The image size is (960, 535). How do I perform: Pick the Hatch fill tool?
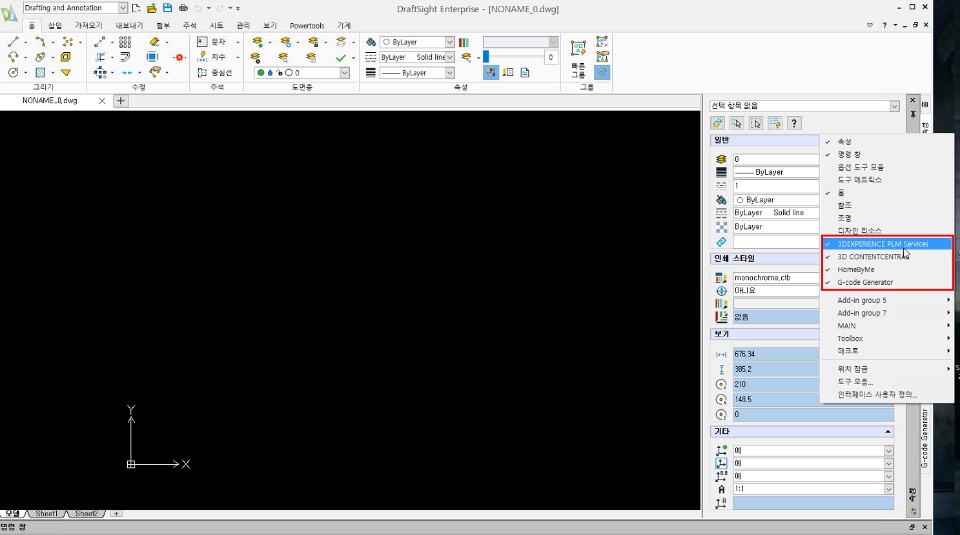pos(40,72)
